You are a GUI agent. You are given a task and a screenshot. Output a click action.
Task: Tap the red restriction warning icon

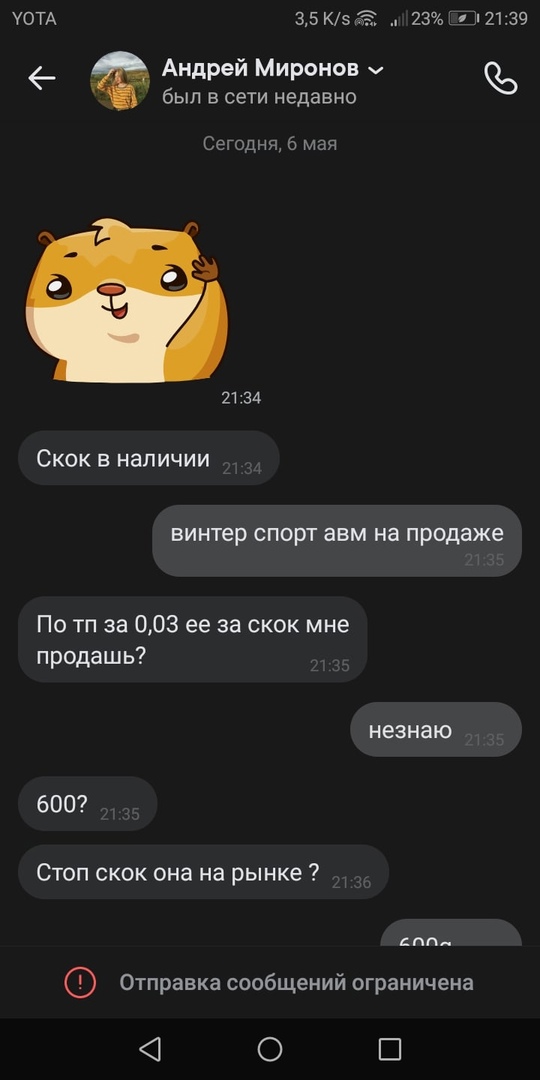pos(81,982)
